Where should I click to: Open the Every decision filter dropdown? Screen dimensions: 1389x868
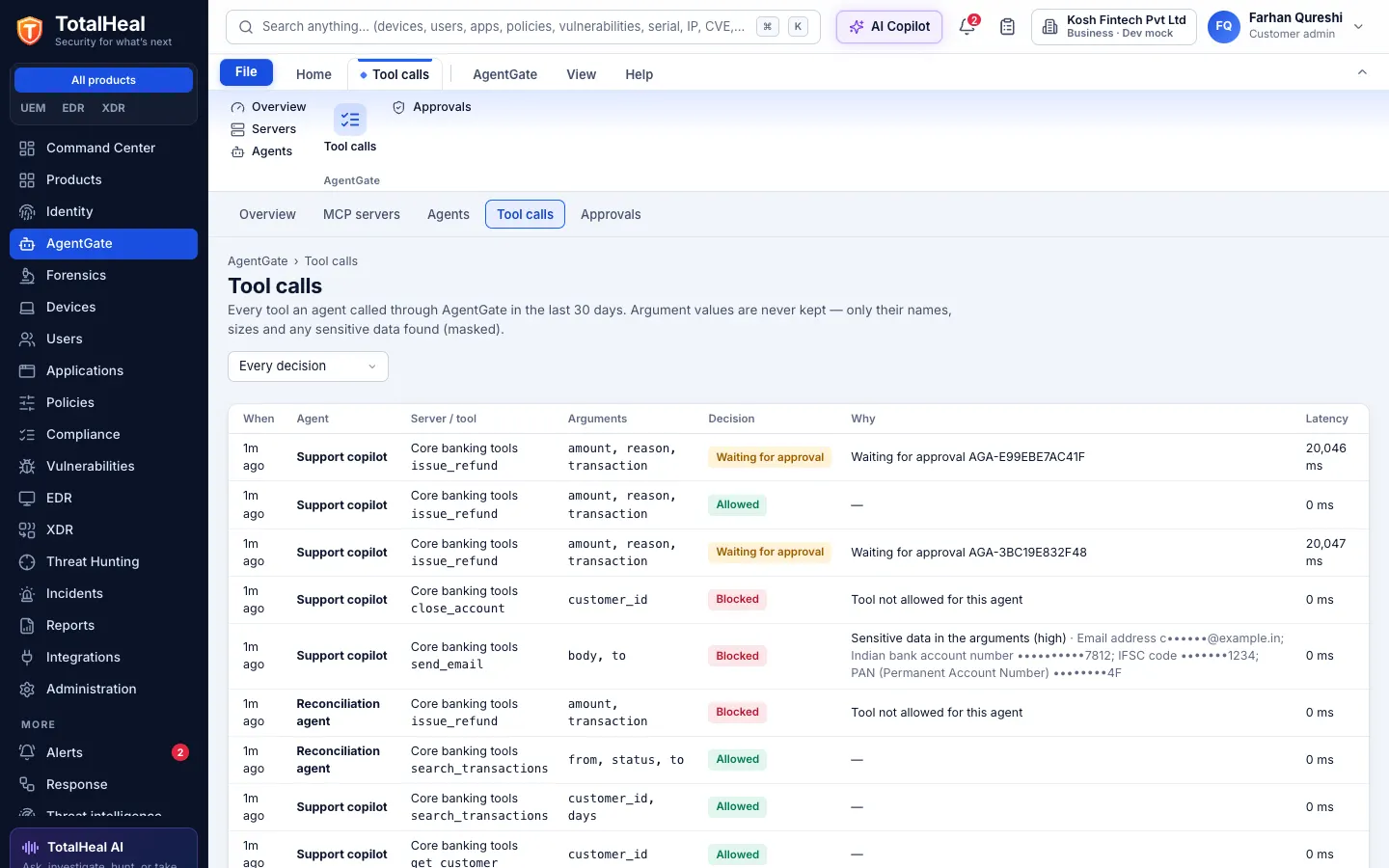point(308,366)
